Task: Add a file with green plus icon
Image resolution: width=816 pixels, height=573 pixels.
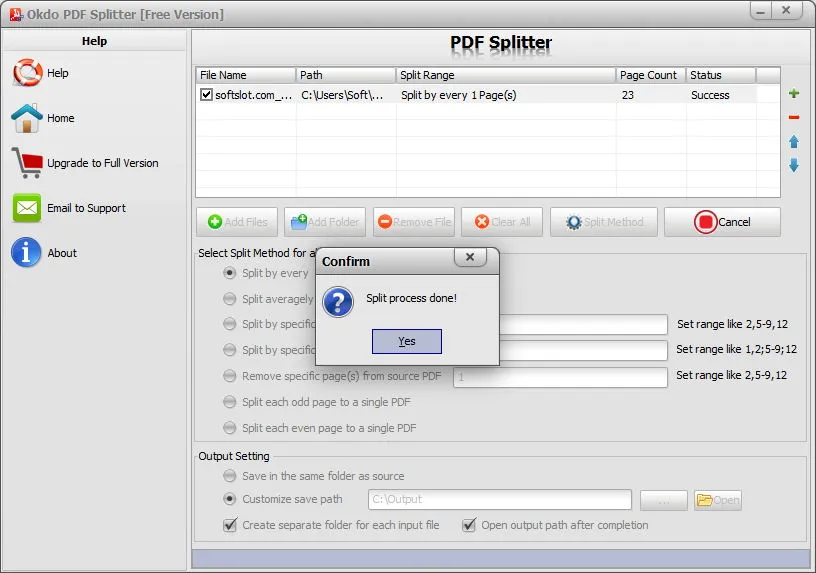Action: point(794,94)
